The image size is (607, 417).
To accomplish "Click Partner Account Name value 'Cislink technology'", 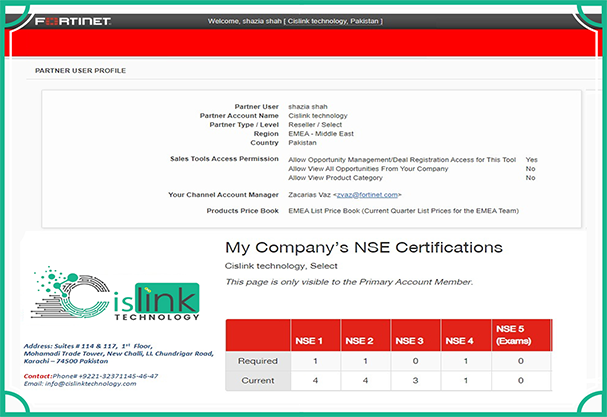I will tap(318, 116).
